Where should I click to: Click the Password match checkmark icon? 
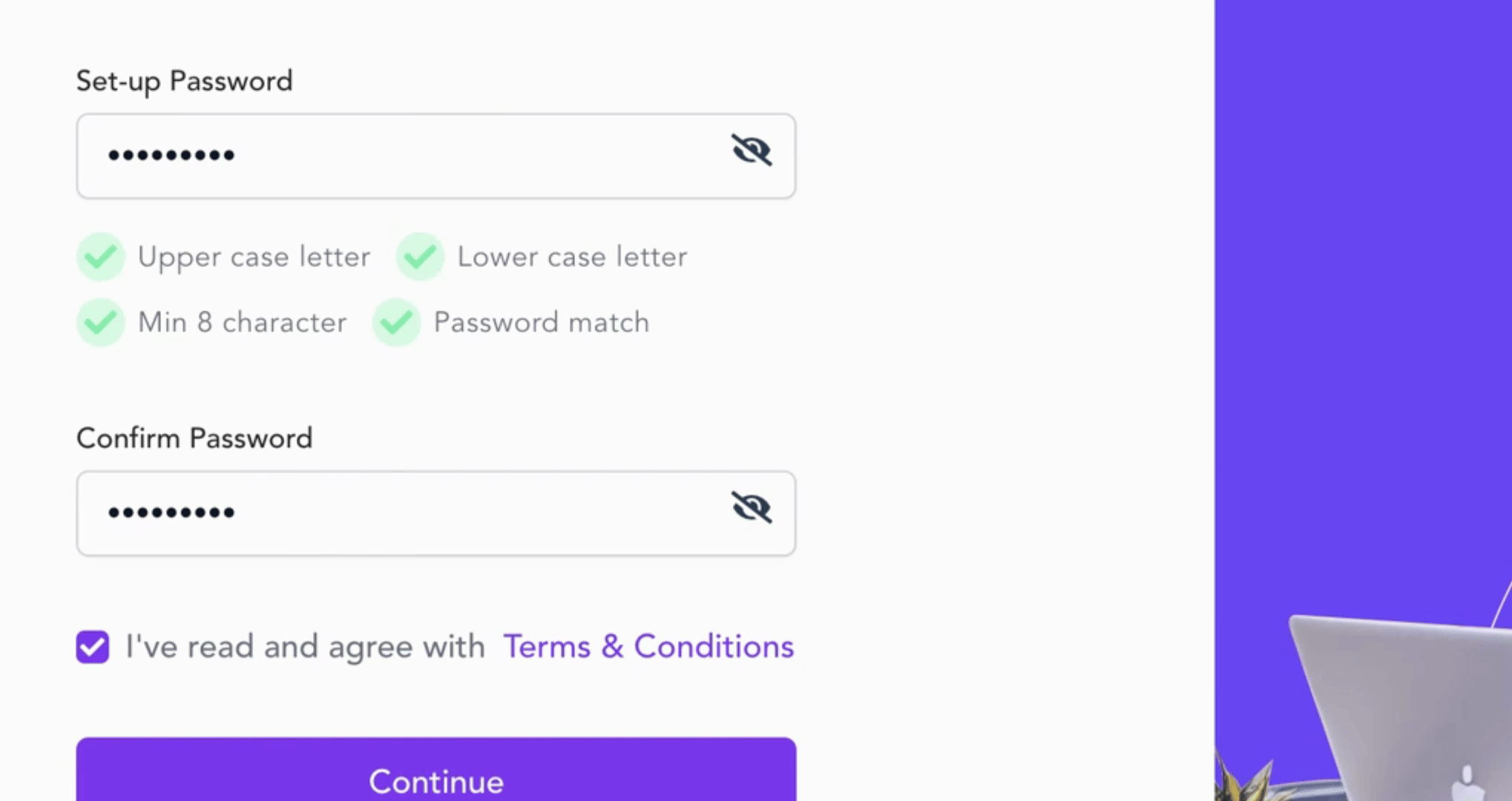click(396, 322)
